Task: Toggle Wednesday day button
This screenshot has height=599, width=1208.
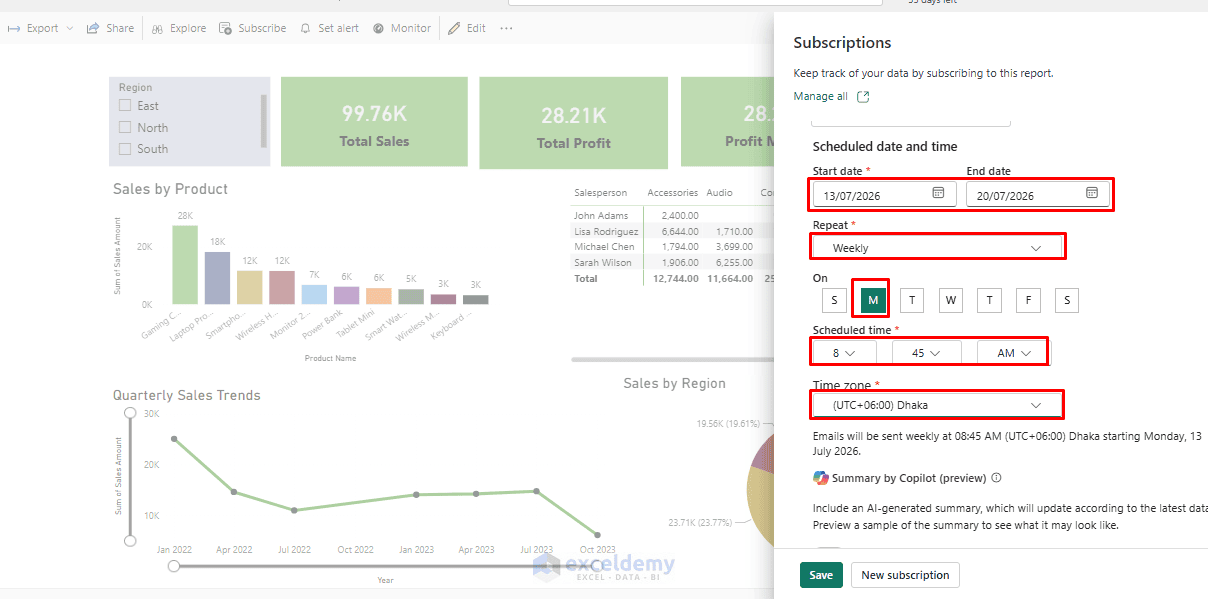Action: coord(951,300)
